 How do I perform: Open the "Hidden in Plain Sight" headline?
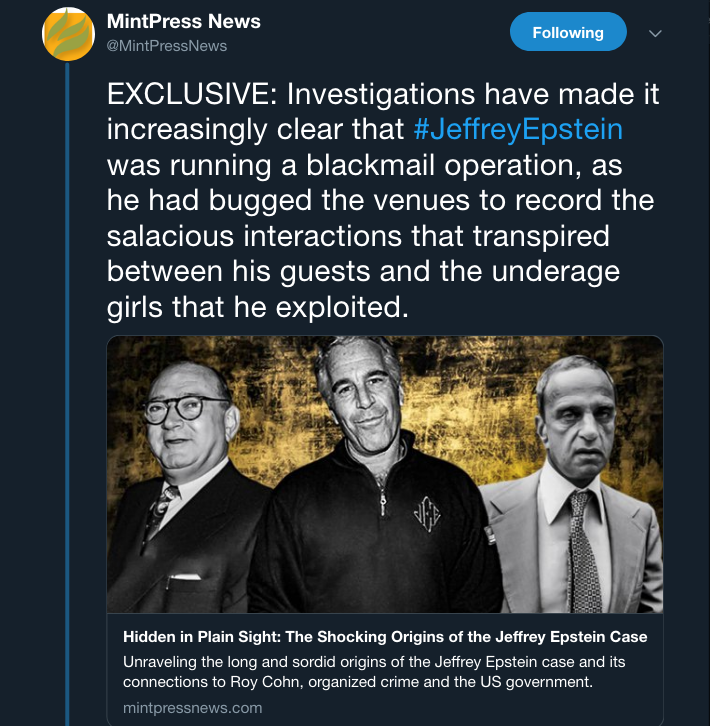[385, 637]
